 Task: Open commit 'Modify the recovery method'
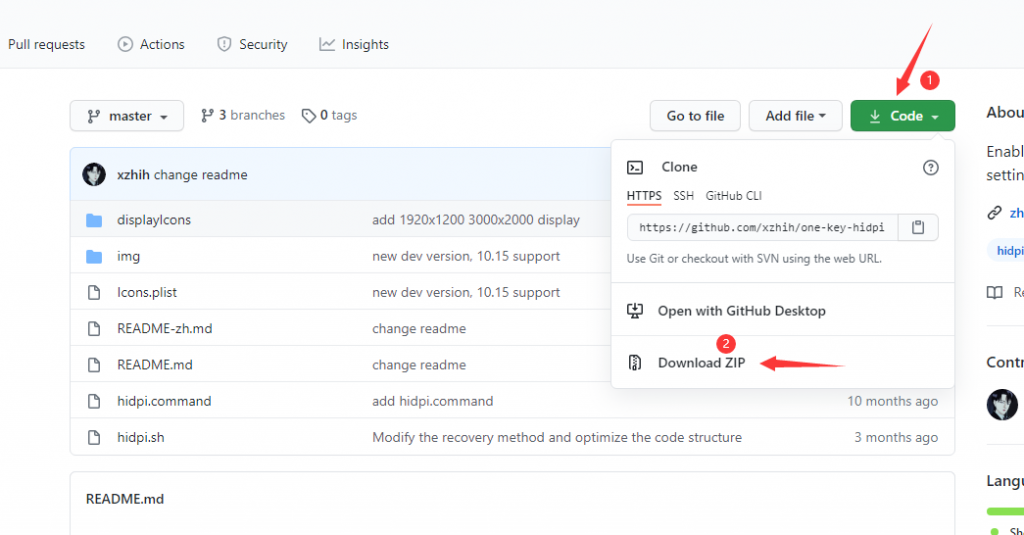tap(557, 438)
